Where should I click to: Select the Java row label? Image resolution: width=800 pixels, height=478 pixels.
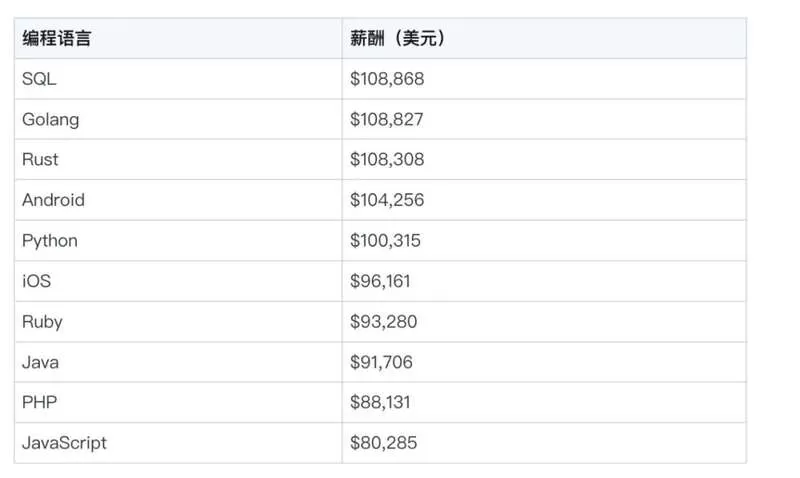click(40, 362)
